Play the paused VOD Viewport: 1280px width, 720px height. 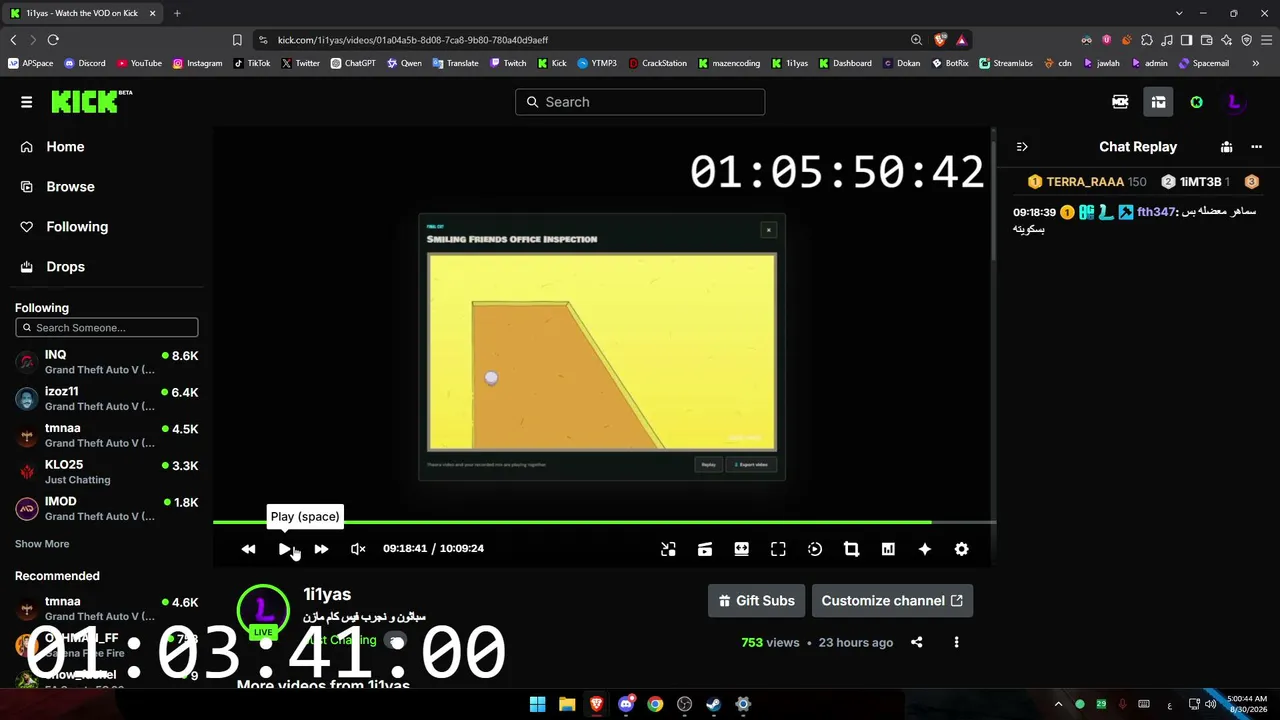tap(285, 549)
